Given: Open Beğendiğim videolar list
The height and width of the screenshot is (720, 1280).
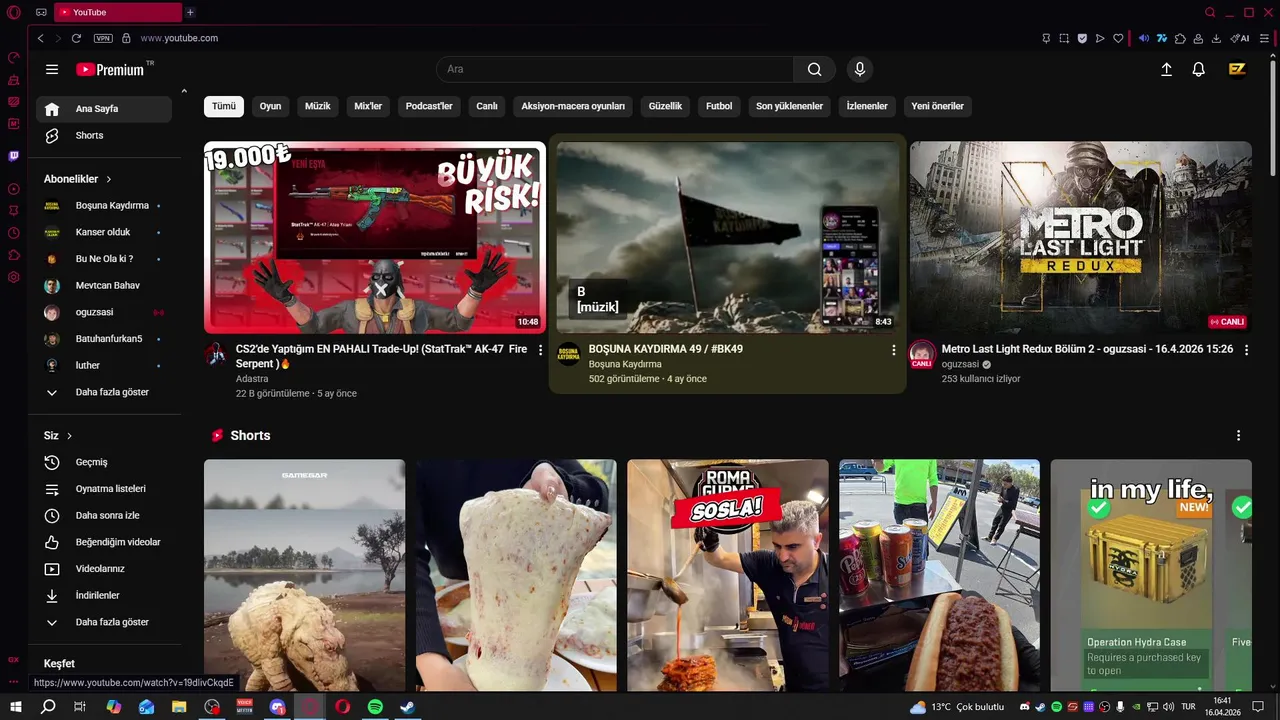Looking at the screenshot, I should pyautogui.click(x=104, y=542).
